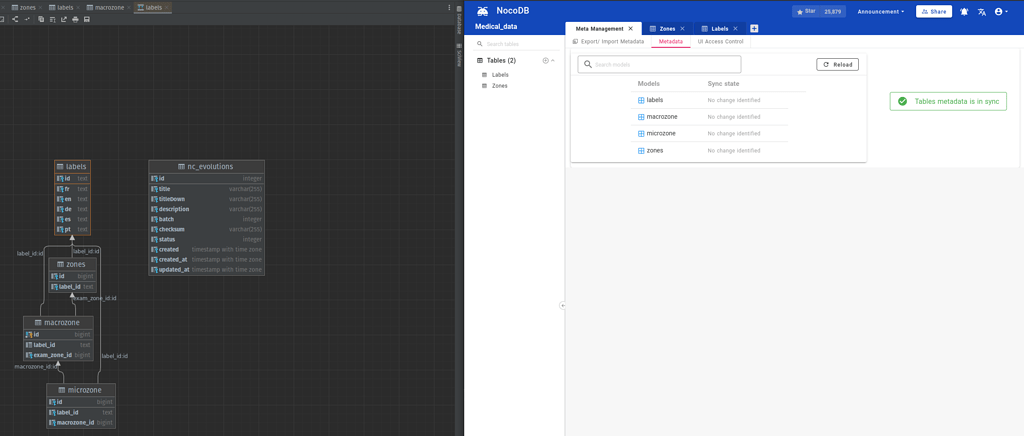
Task: Click the Share button
Action: (933, 12)
